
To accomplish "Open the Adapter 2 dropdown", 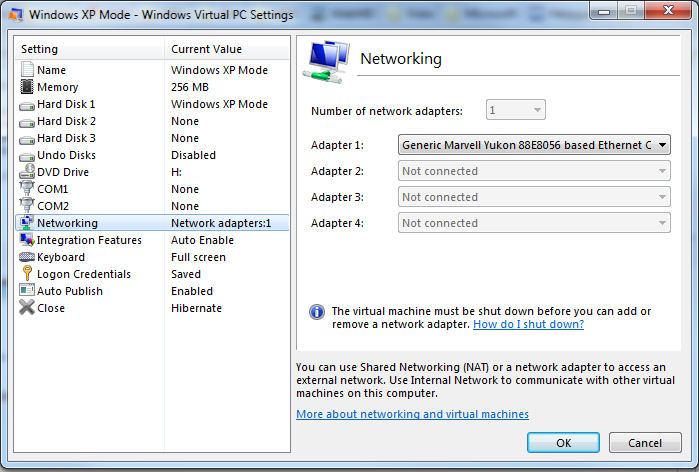I will (x=534, y=171).
